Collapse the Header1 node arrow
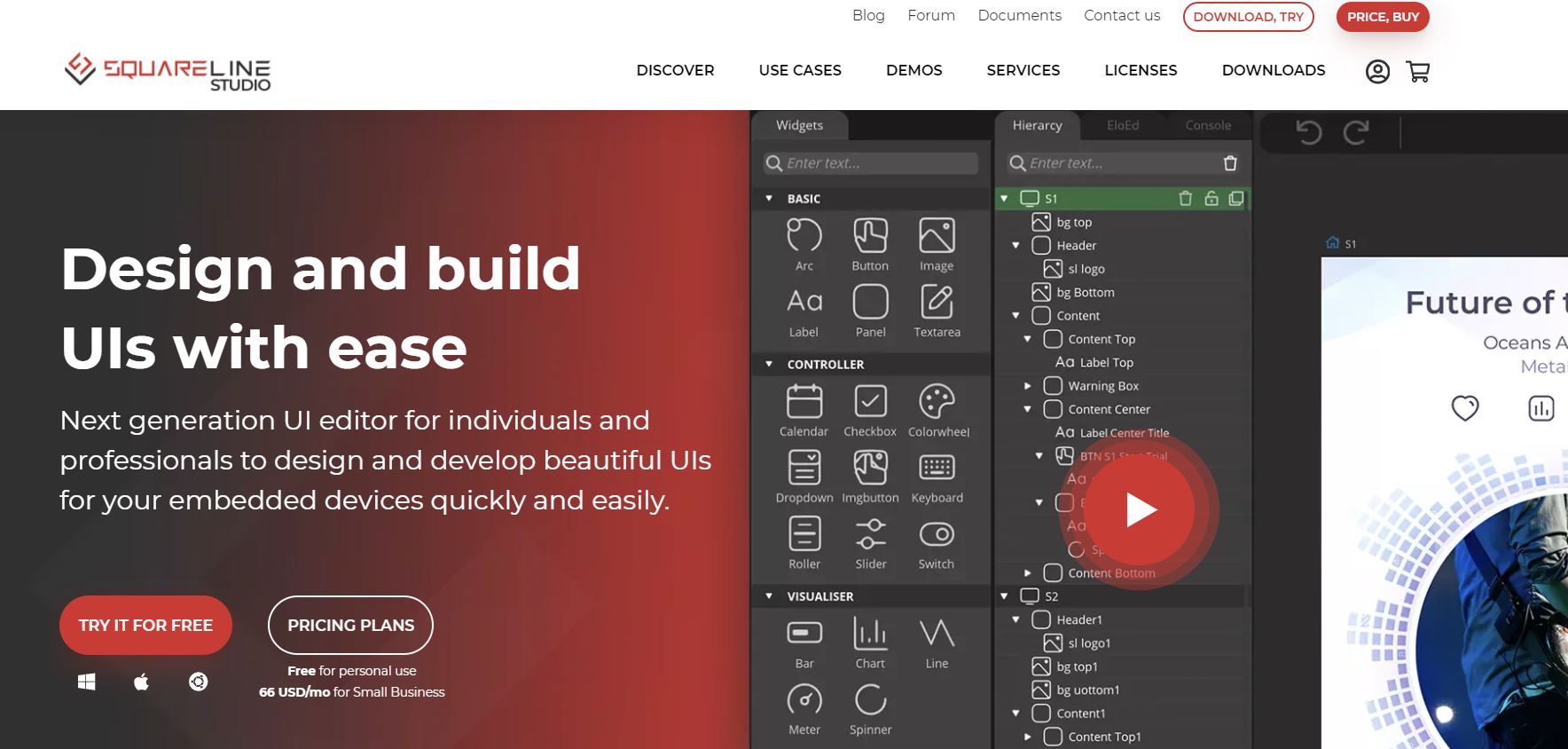The height and width of the screenshot is (749, 1568). [1016, 619]
